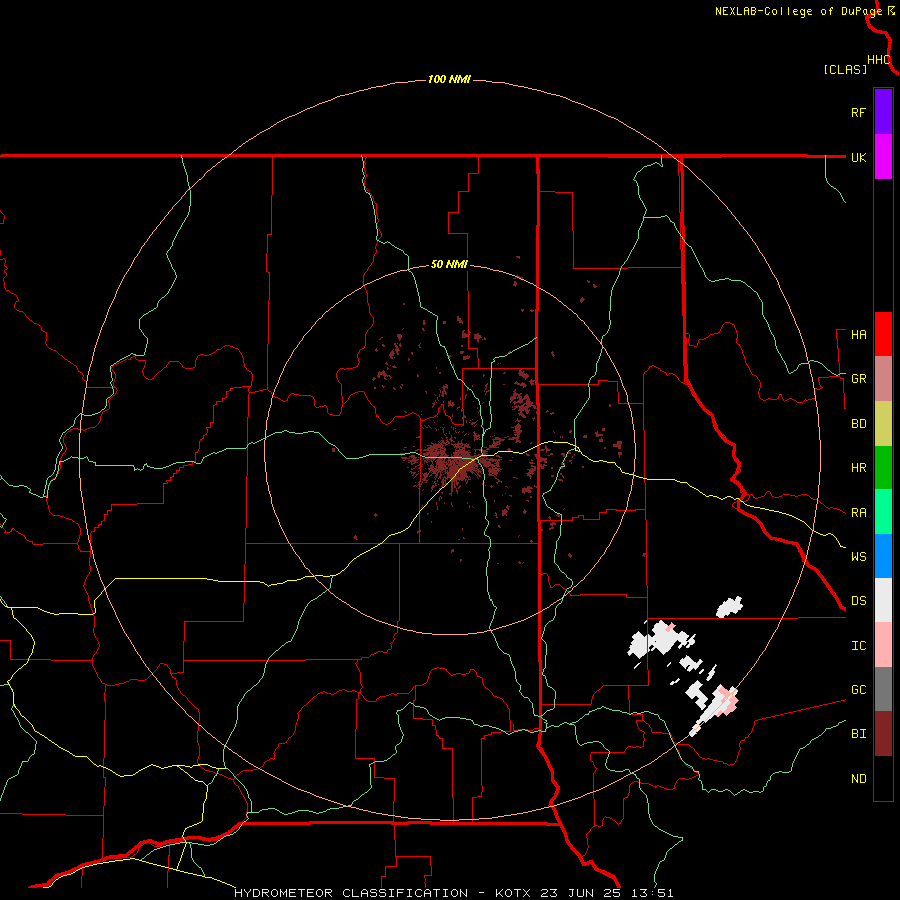
Task: Click the purple RF color swatch
Action: click(x=883, y=111)
